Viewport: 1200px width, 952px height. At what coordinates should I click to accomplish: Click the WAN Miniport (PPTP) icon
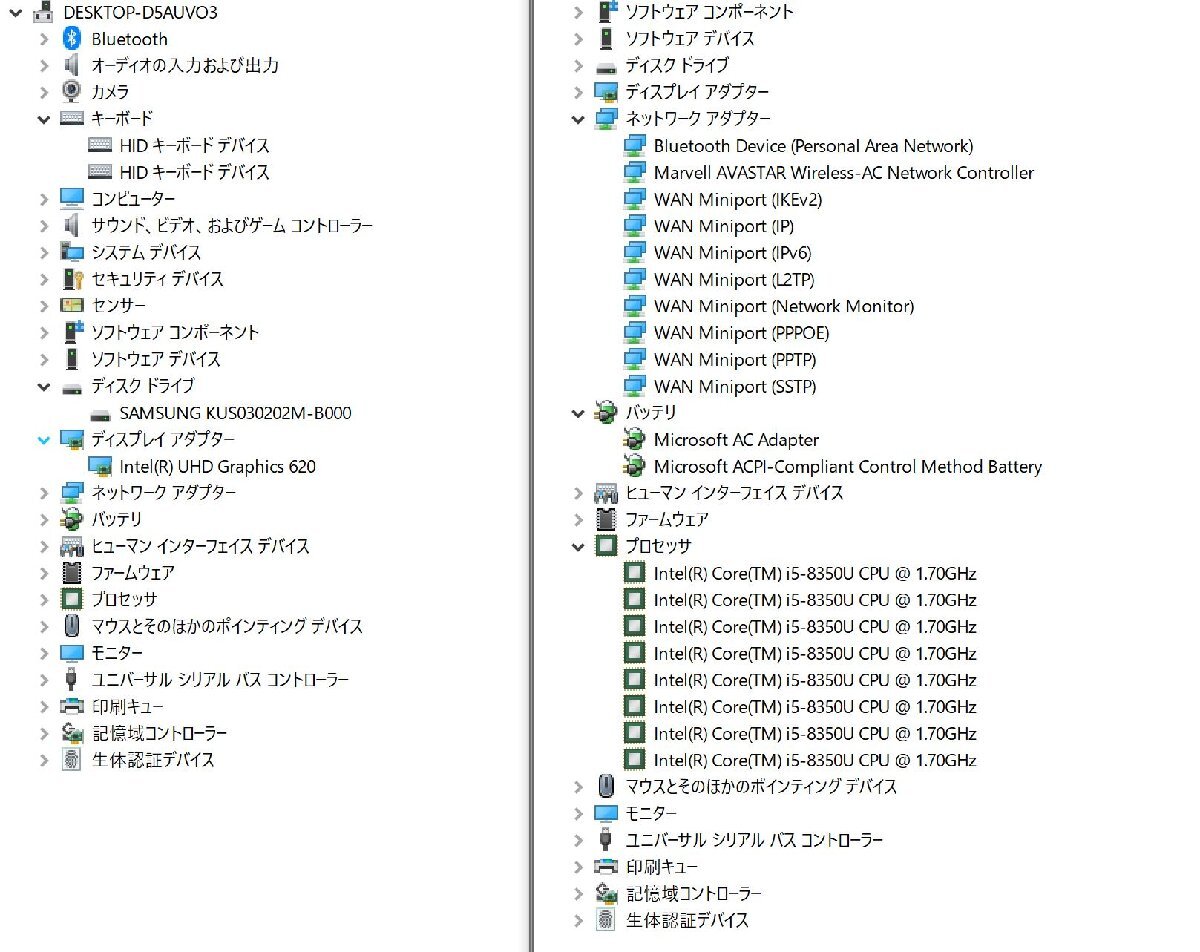coord(634,359)
